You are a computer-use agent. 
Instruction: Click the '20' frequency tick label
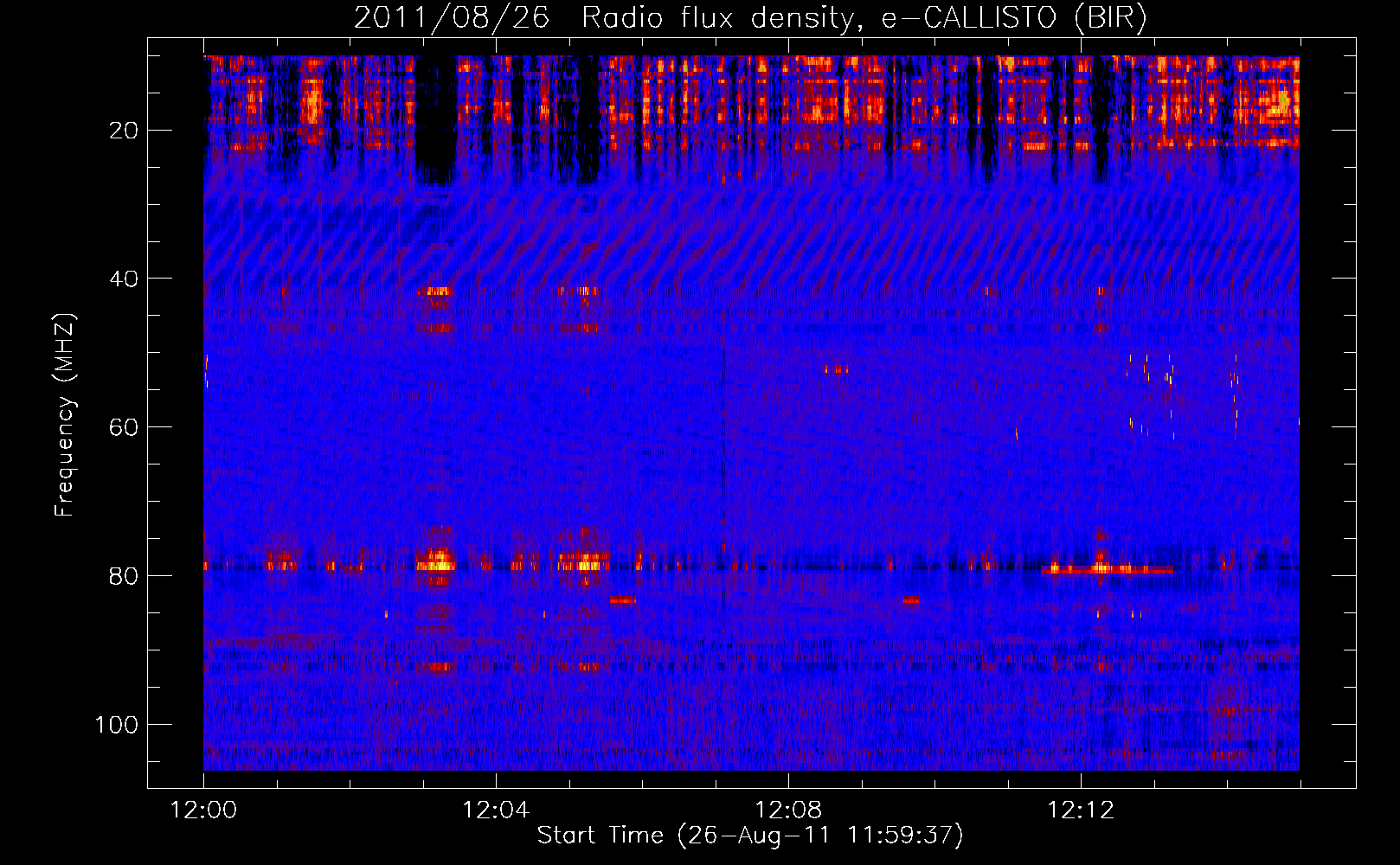[x=124, y=131]
